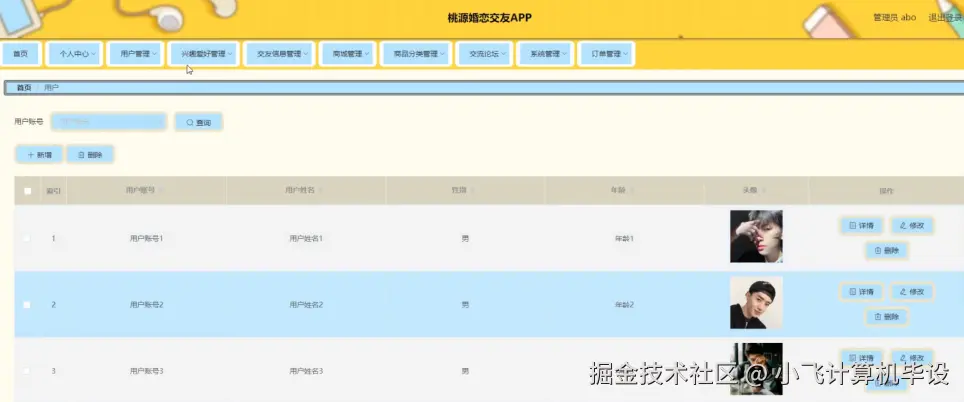Click 修改 for 用户账号1 row
964x402 pixels.
pyautogui.click(x=912, y=226)
